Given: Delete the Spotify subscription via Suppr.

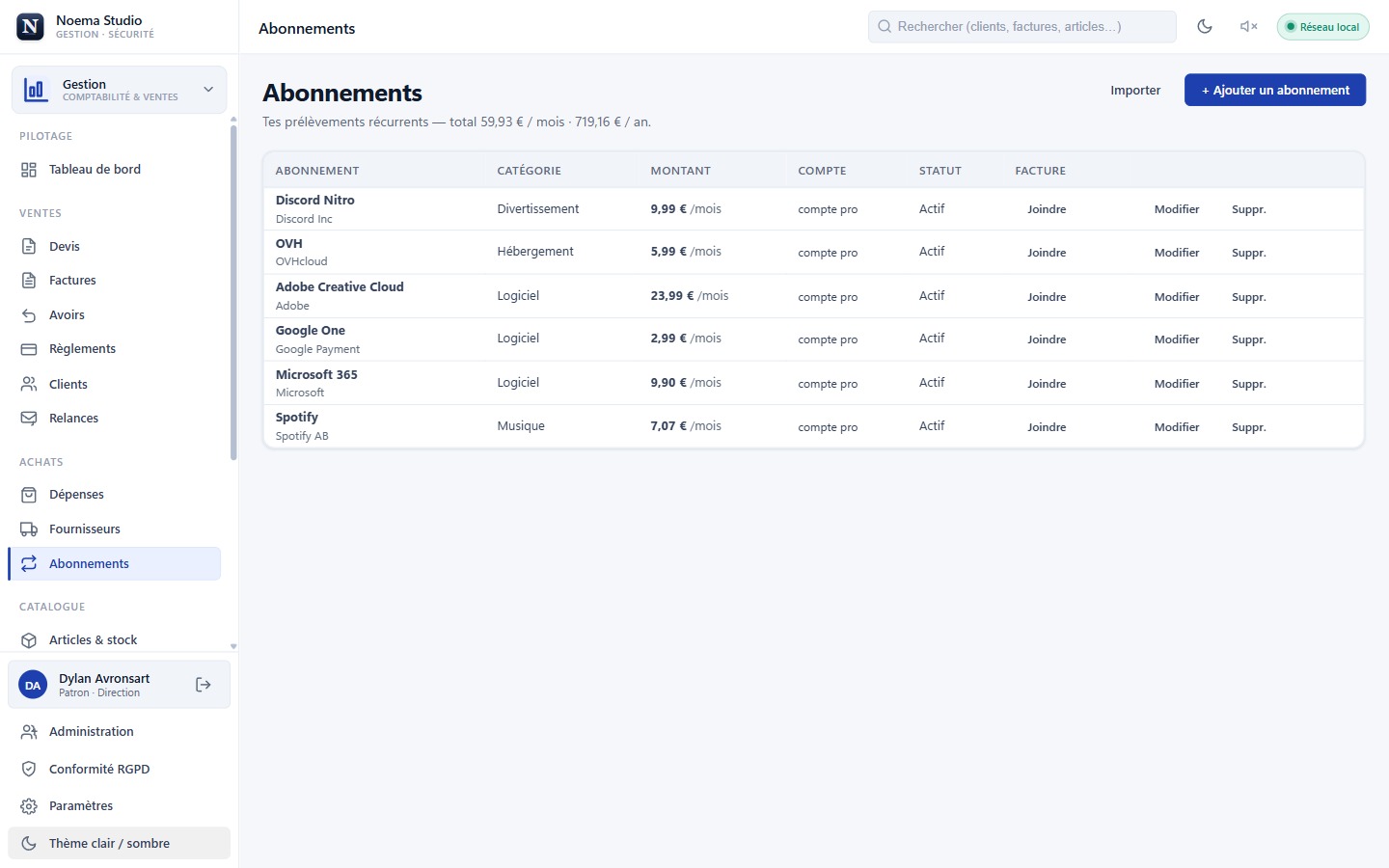Looking at the screenshot, I should pyautogui.click(x=1248, y=427).
